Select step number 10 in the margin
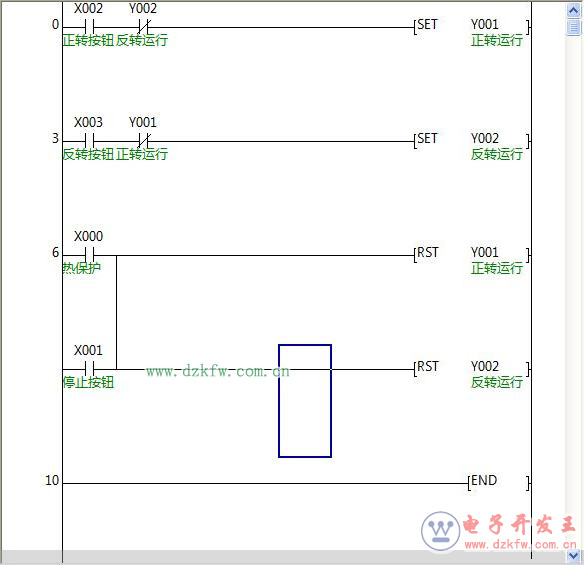 point(52,480)
